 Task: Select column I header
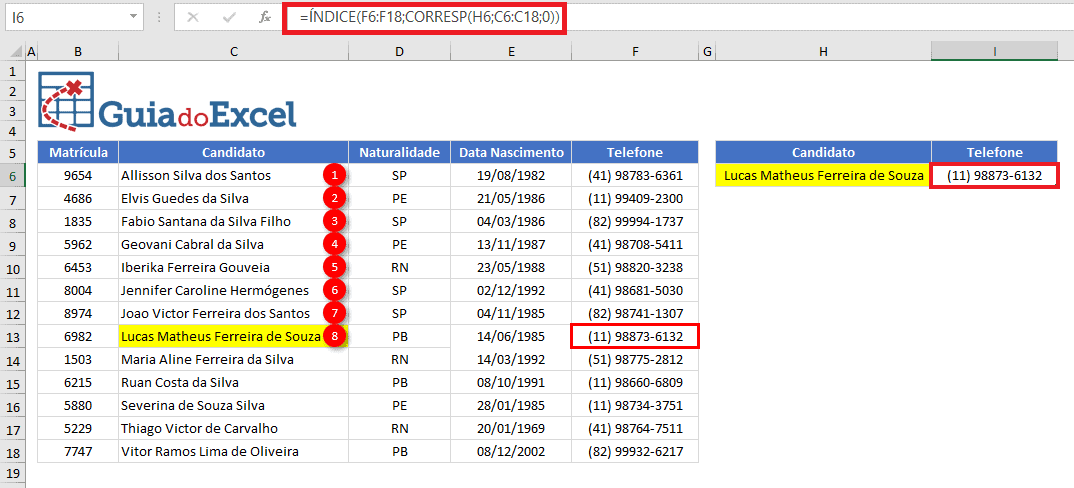(995, 51)
